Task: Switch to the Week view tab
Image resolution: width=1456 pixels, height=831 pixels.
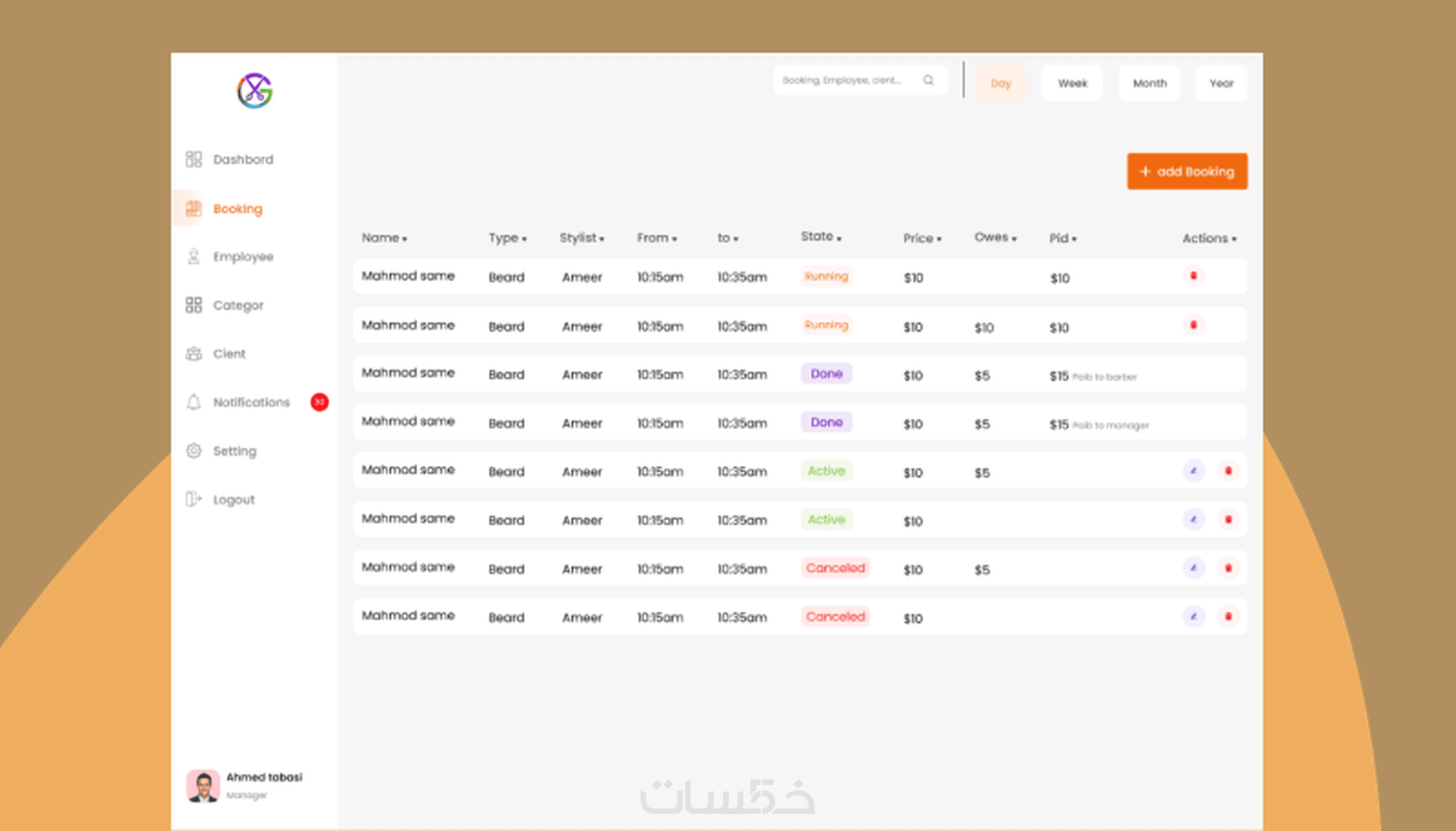Action: (1072, 83)
